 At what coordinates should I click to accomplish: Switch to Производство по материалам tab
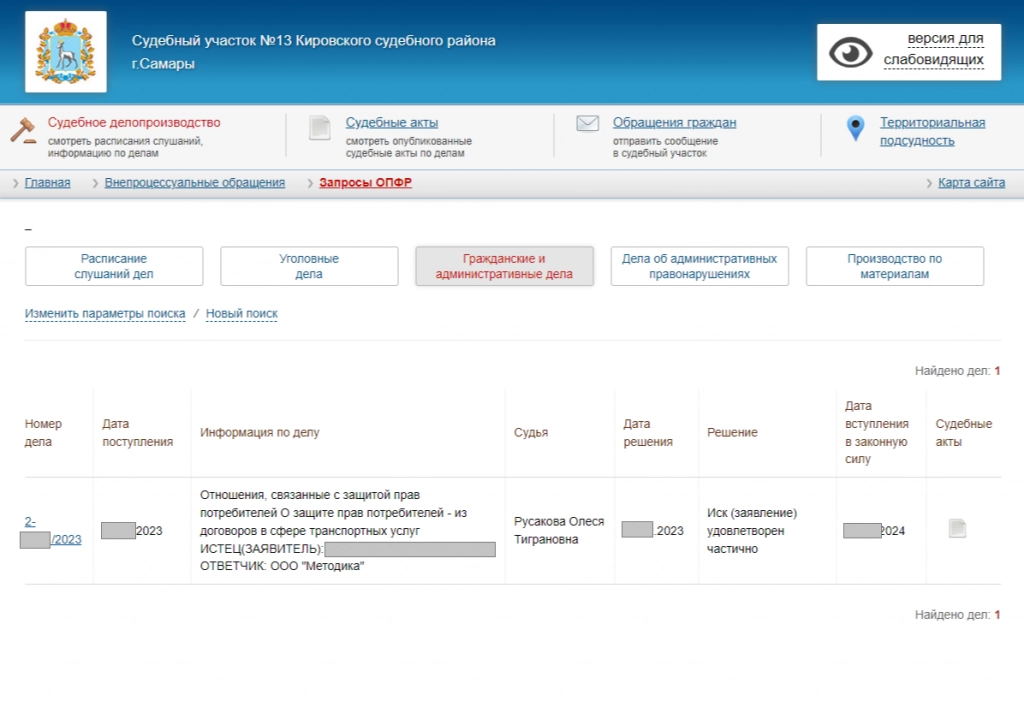click(895, 266)
